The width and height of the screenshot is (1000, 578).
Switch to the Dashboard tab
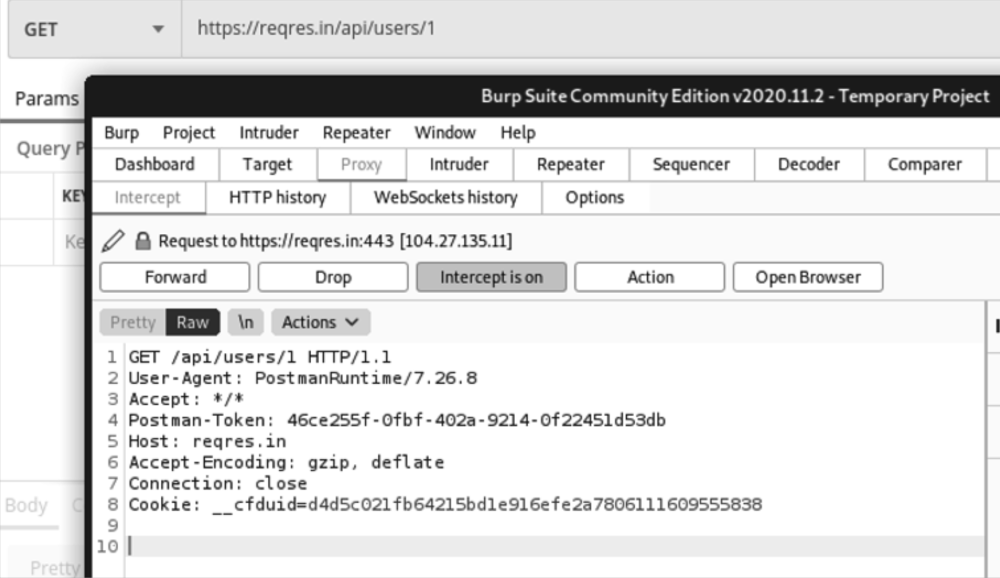tap(155, 165)
